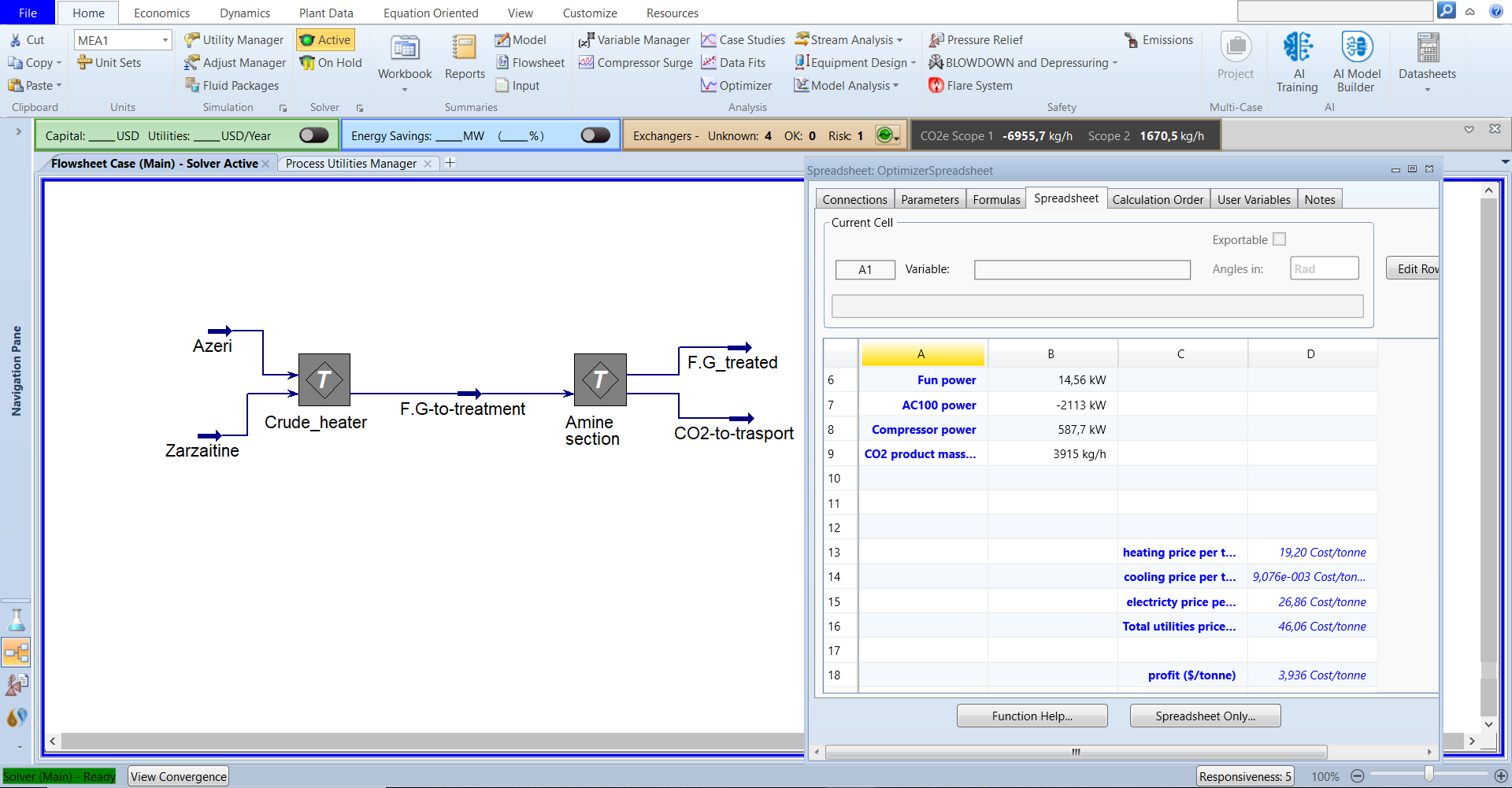Open the Economics ribbon tab
Viewport: 1512px width, 788px height.
[x=161, y=13]
